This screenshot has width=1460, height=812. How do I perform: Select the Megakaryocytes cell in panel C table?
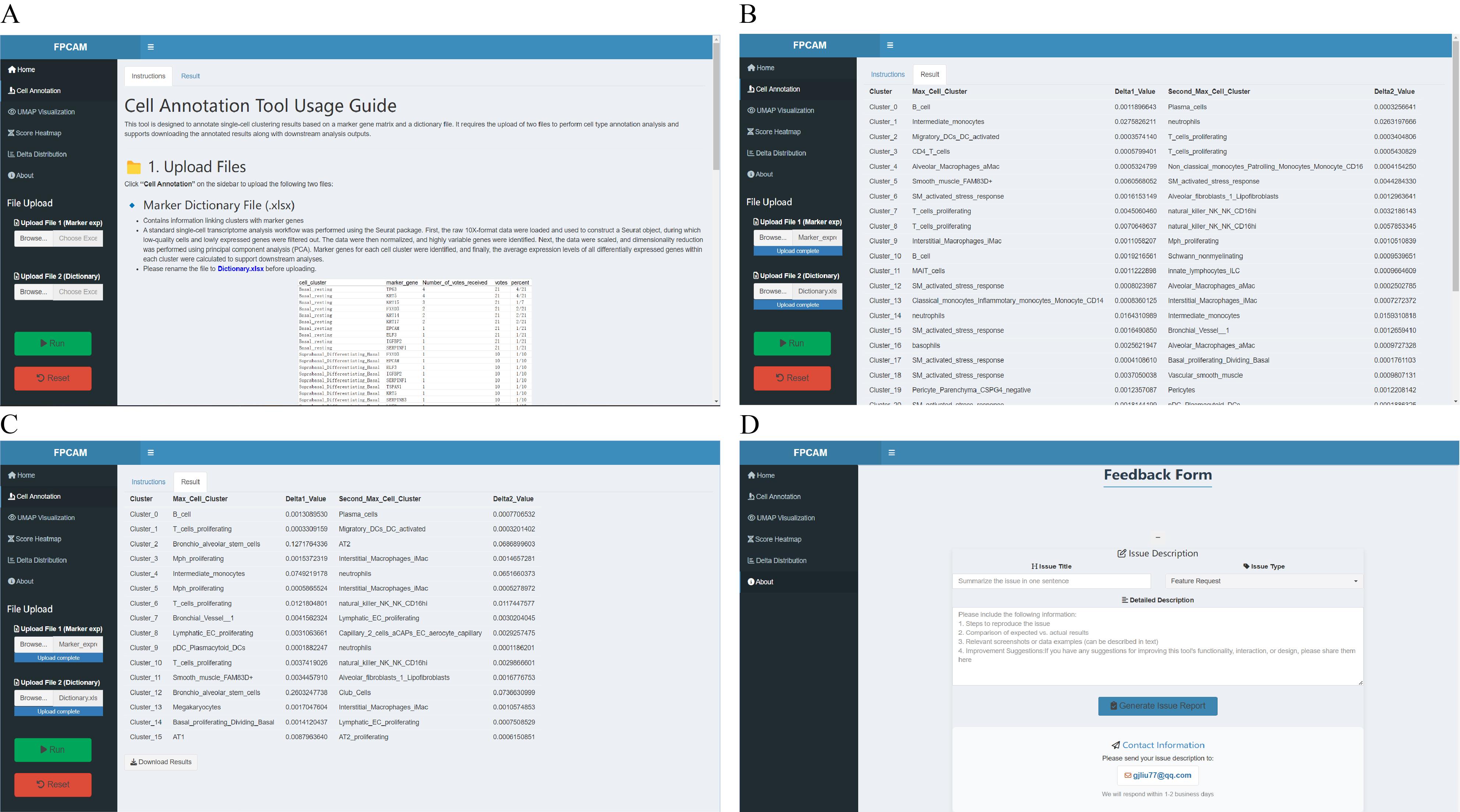(197, 707)
